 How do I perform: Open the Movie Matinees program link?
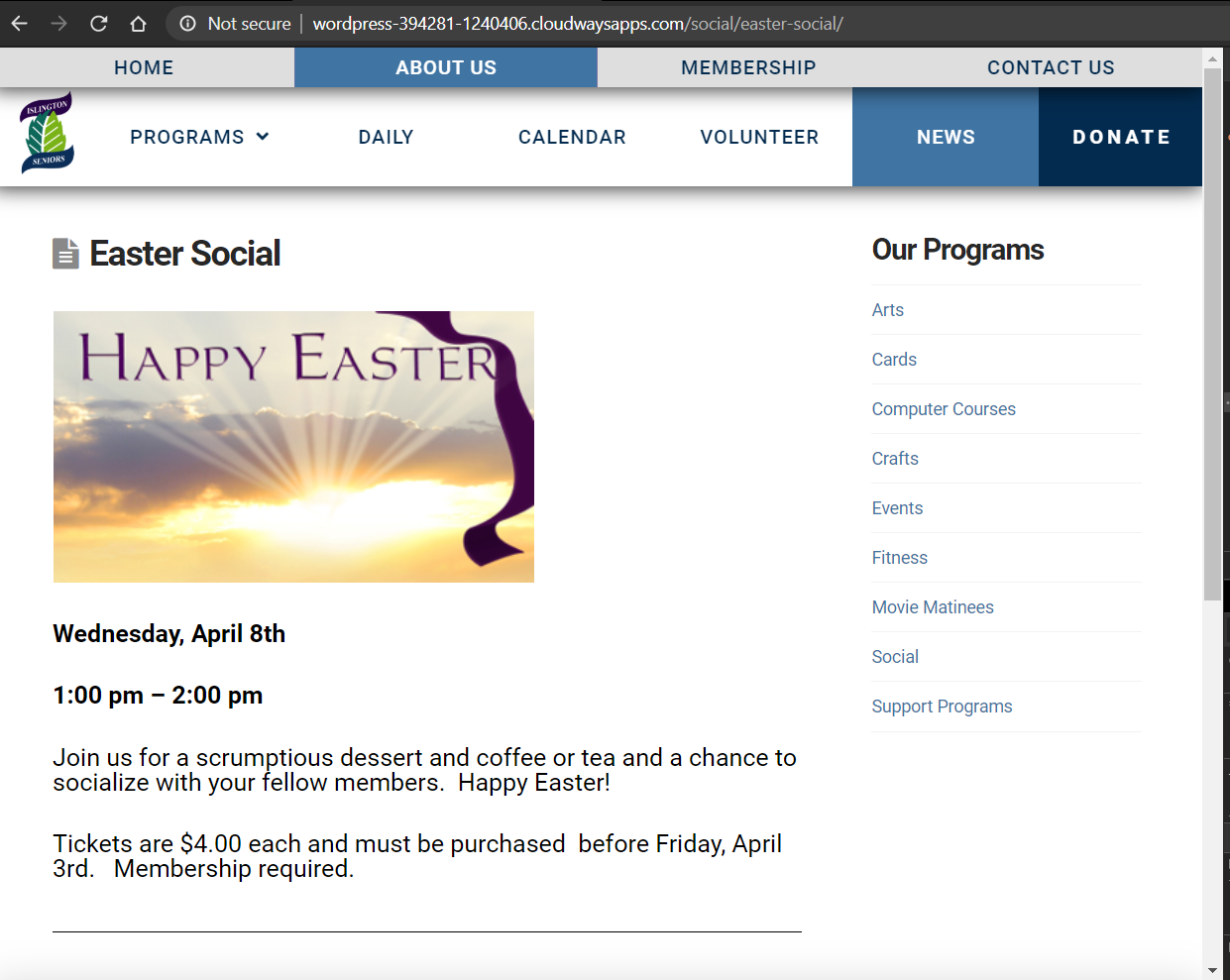pos(933,607)
